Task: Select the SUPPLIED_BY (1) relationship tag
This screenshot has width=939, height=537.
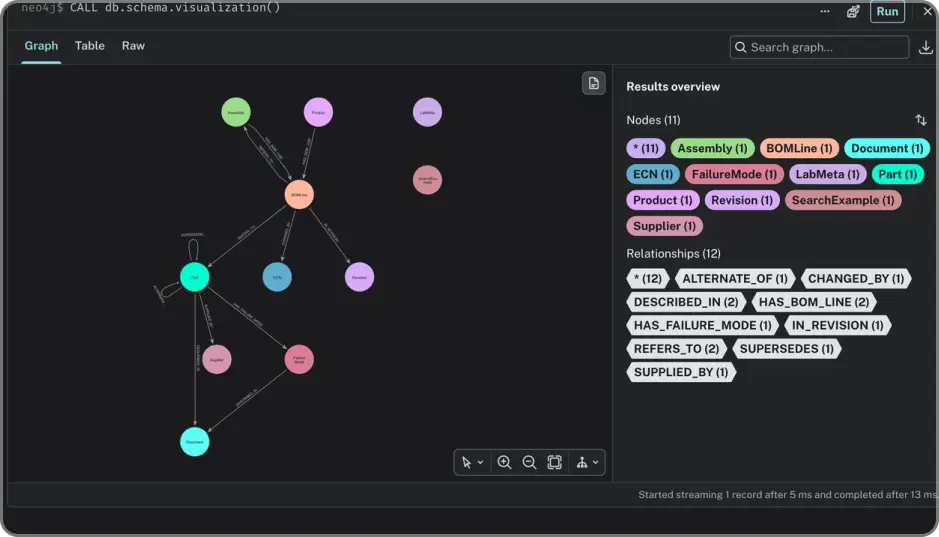Action: tap(681, 372)
